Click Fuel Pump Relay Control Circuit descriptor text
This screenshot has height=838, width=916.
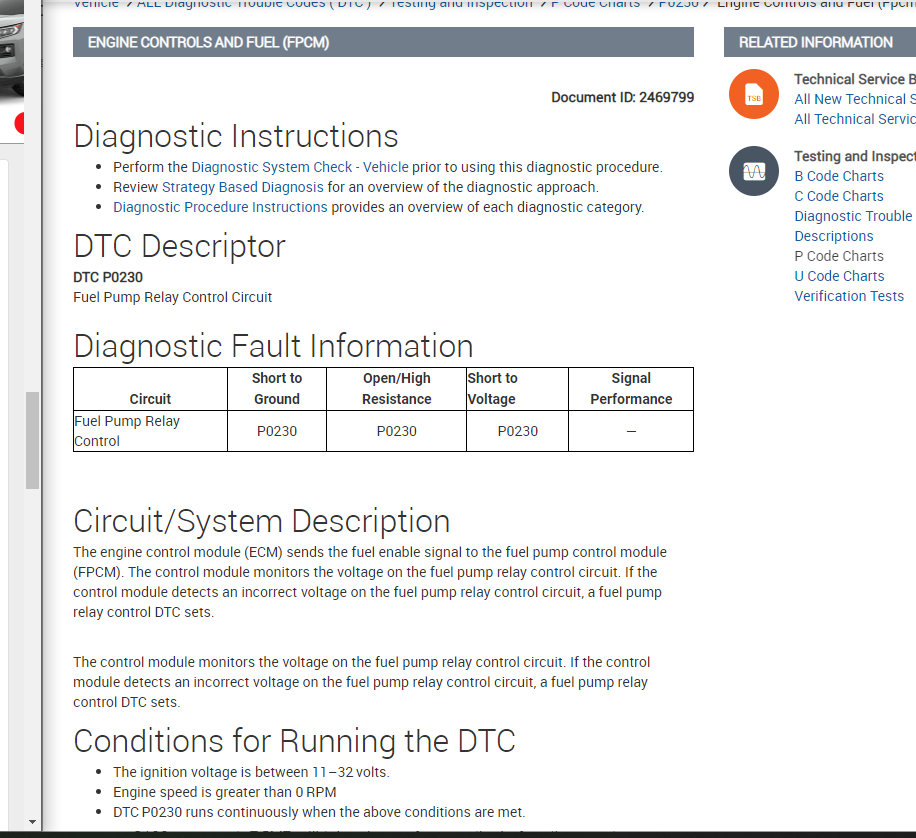(x=172, y=297)
